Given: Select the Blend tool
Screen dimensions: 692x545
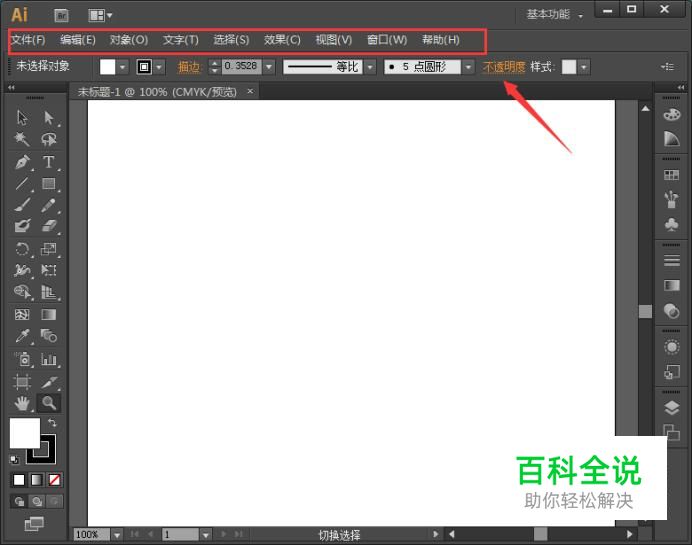Looking at the screenshot, I should [49, 336].
